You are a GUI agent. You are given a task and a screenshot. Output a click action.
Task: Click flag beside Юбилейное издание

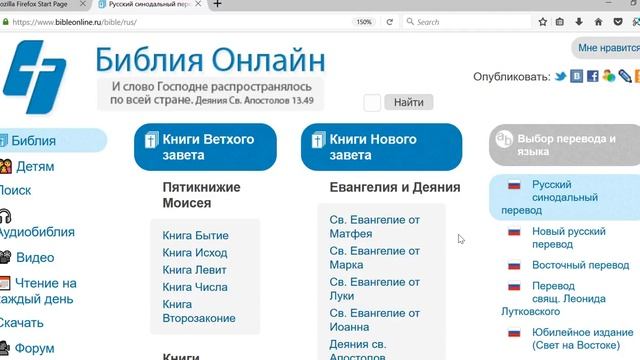click(x=514, y=333)
